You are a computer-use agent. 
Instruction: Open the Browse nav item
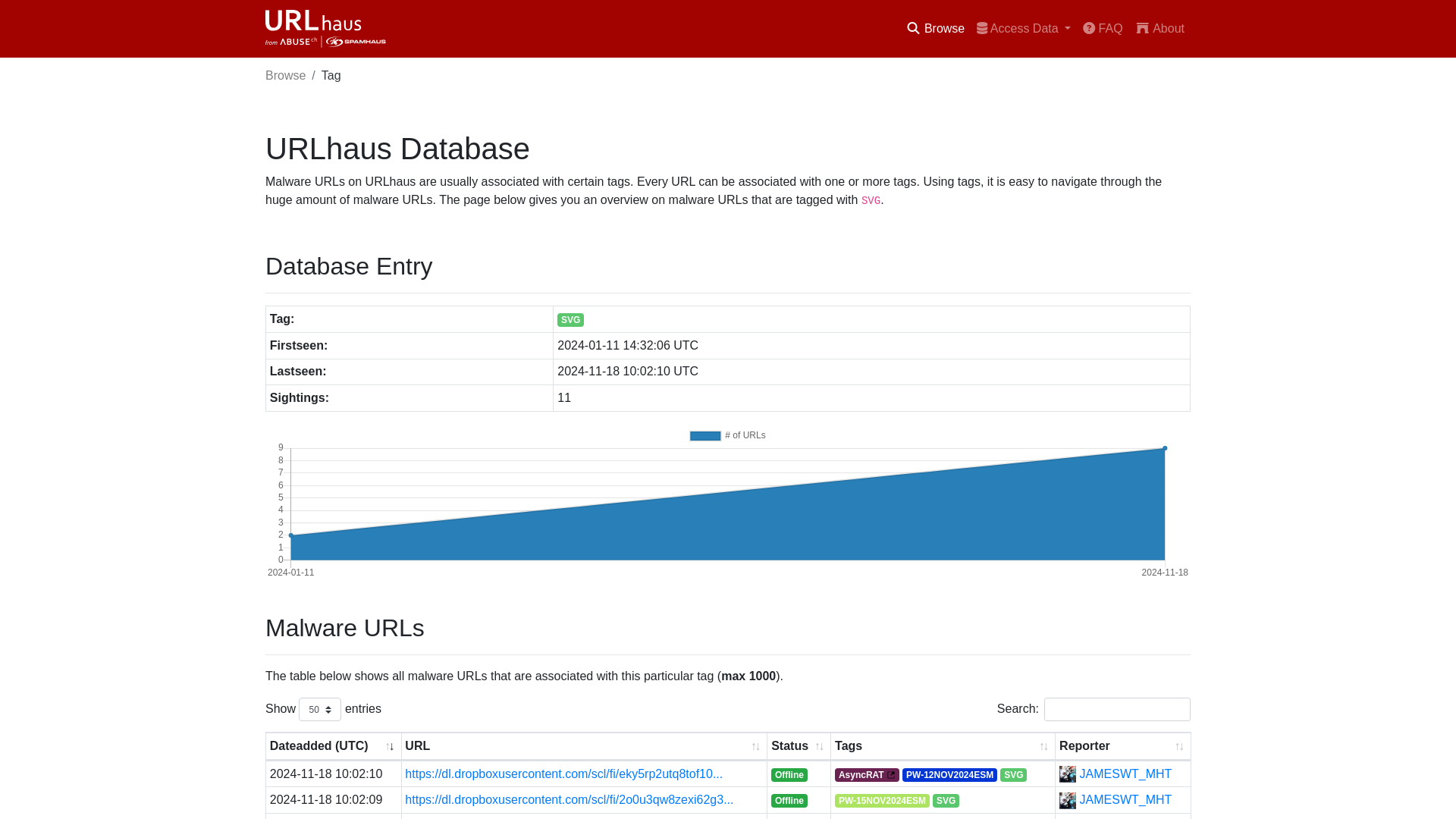click(x=936, y=29)
